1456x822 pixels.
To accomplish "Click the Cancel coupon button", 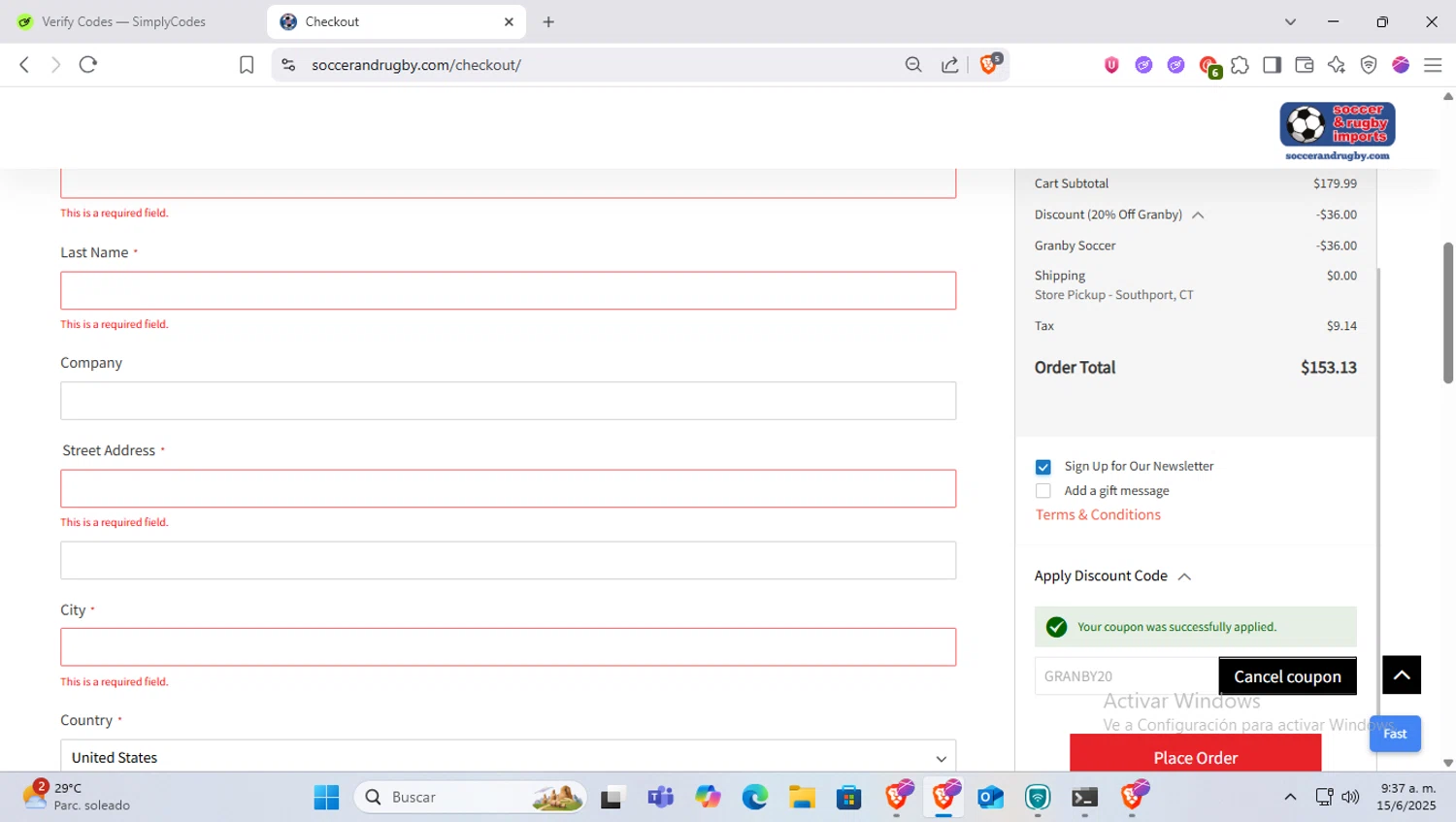I will point(1287,676).
